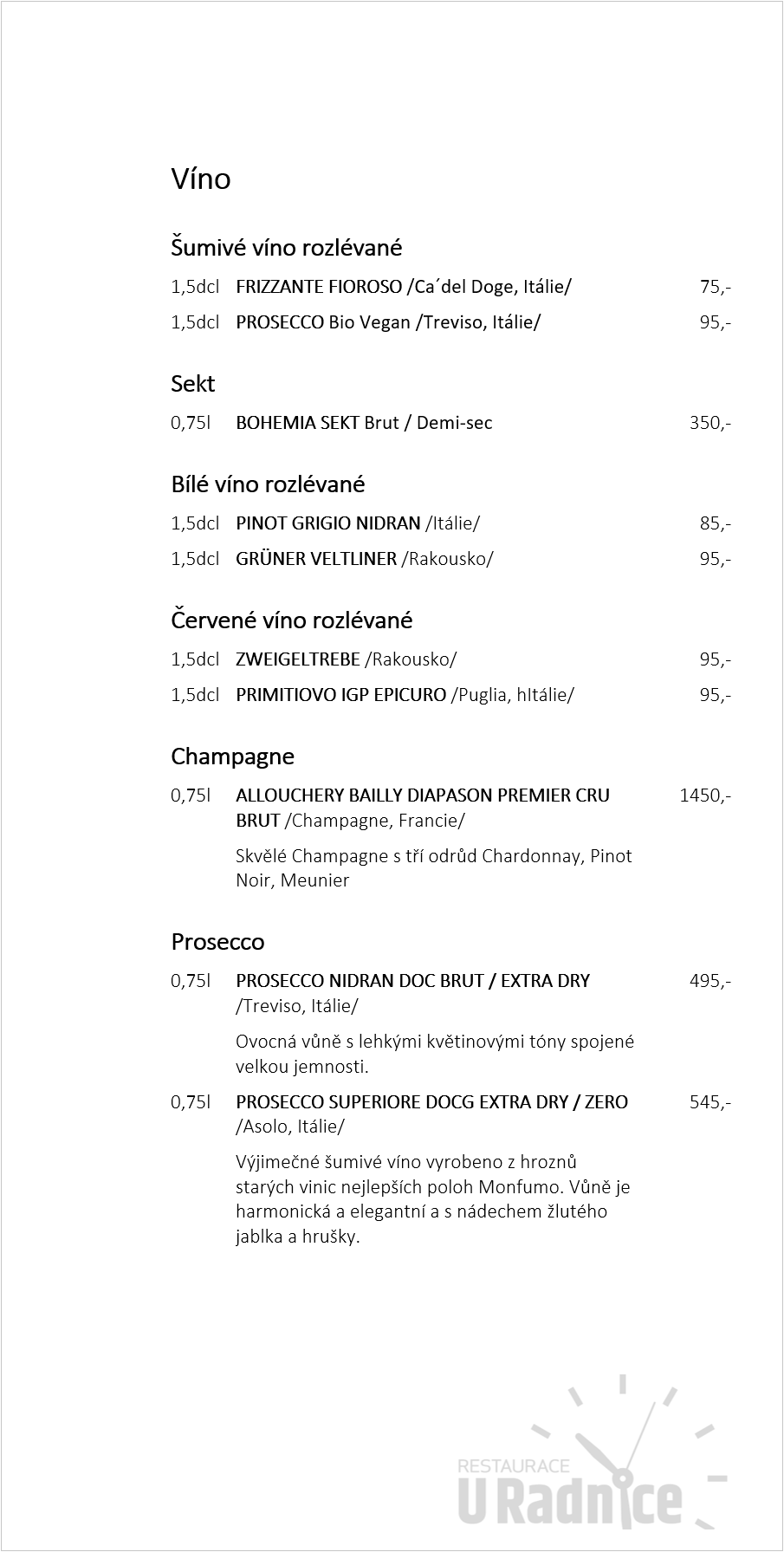Click the 350,- price for Bohemia Sekt
This screenshot has height=1552, width=784.
click(x=709, y=423)
